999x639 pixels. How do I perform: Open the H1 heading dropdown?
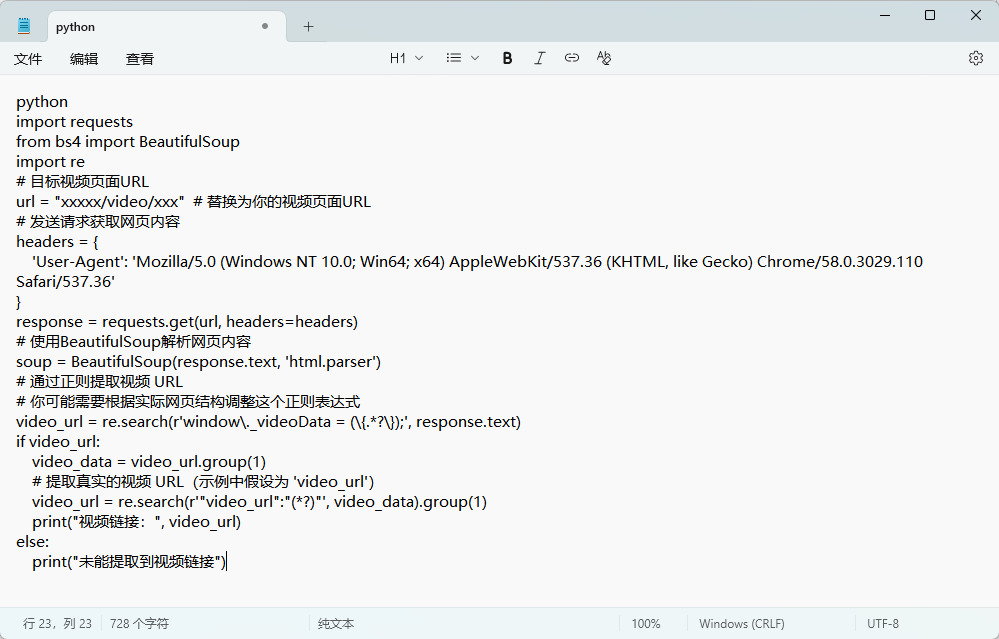tap(406, 58)
